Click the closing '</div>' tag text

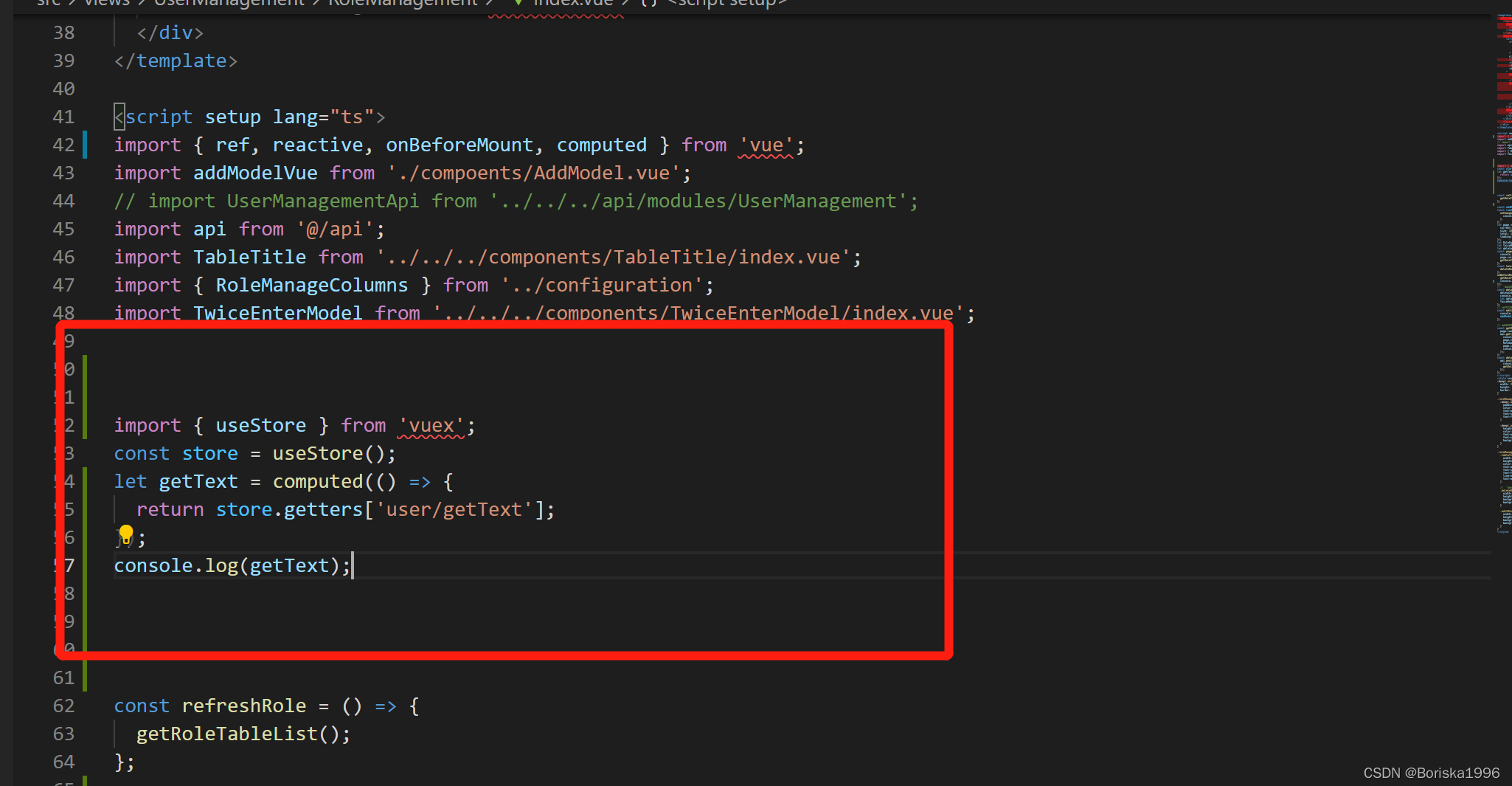[170, 32]
